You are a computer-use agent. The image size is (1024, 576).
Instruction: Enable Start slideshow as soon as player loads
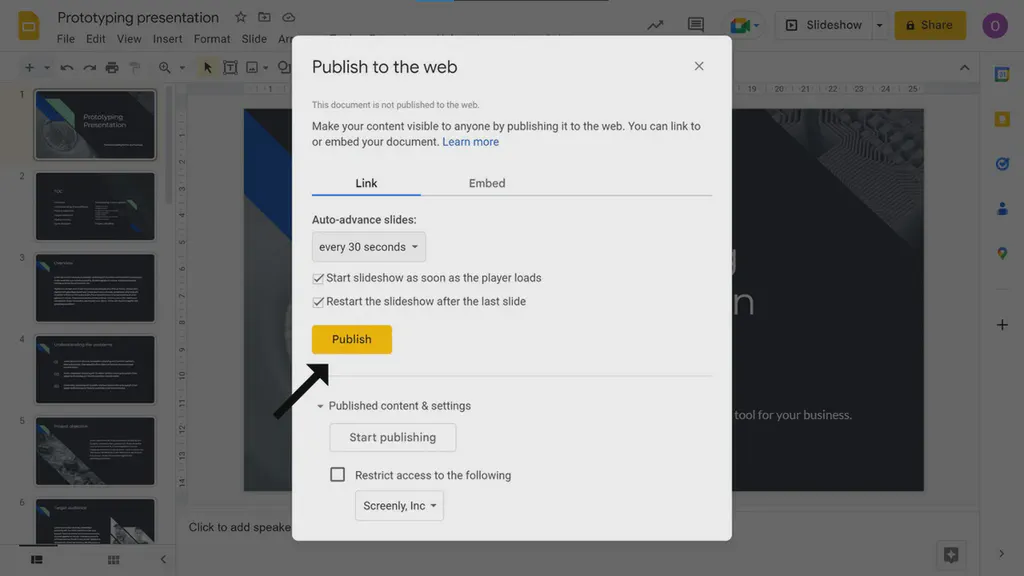pyautogui.click(x=318, y=277)
